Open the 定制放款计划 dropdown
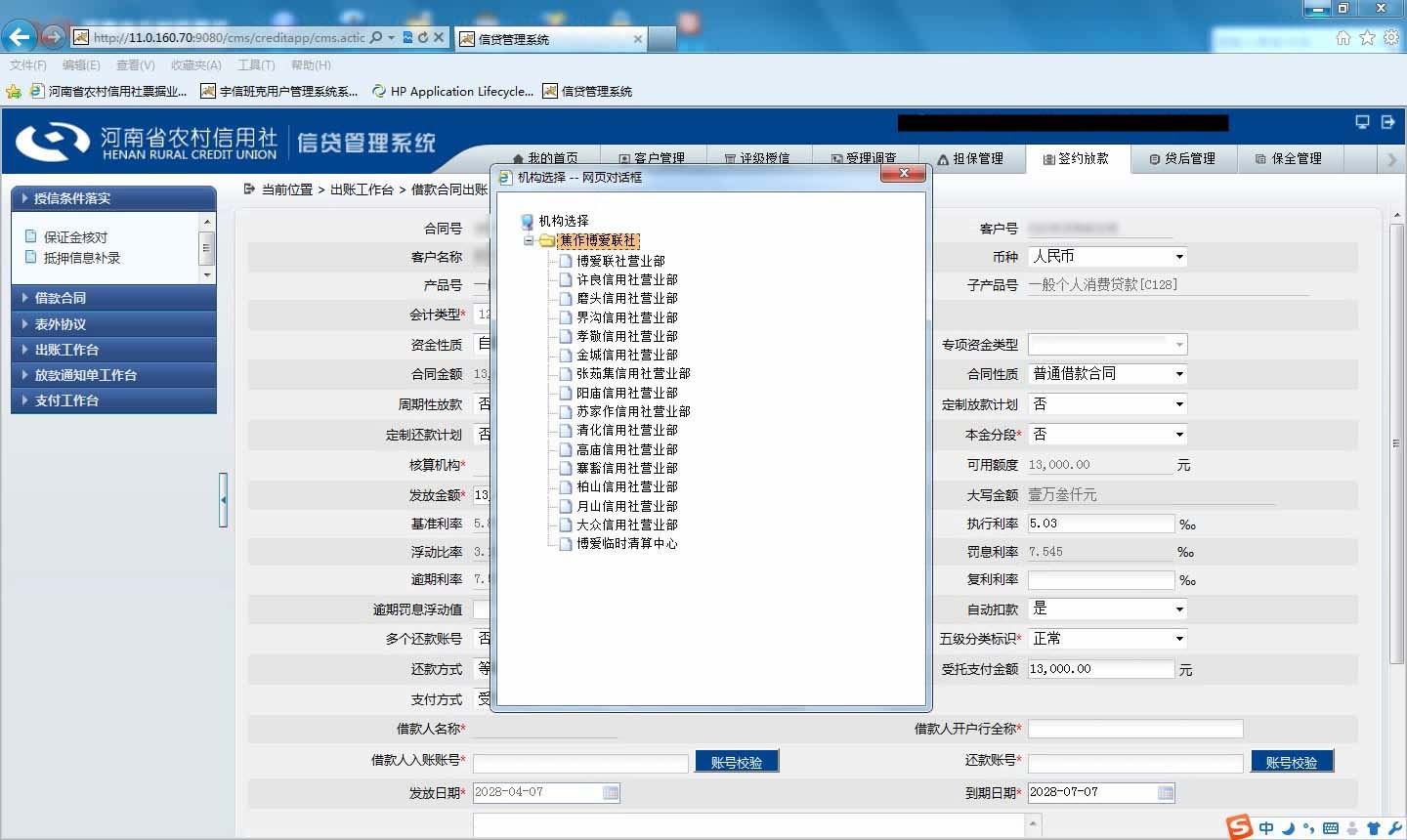Viewport: 1407px width, 840px height. click(x=1108, y=404)
